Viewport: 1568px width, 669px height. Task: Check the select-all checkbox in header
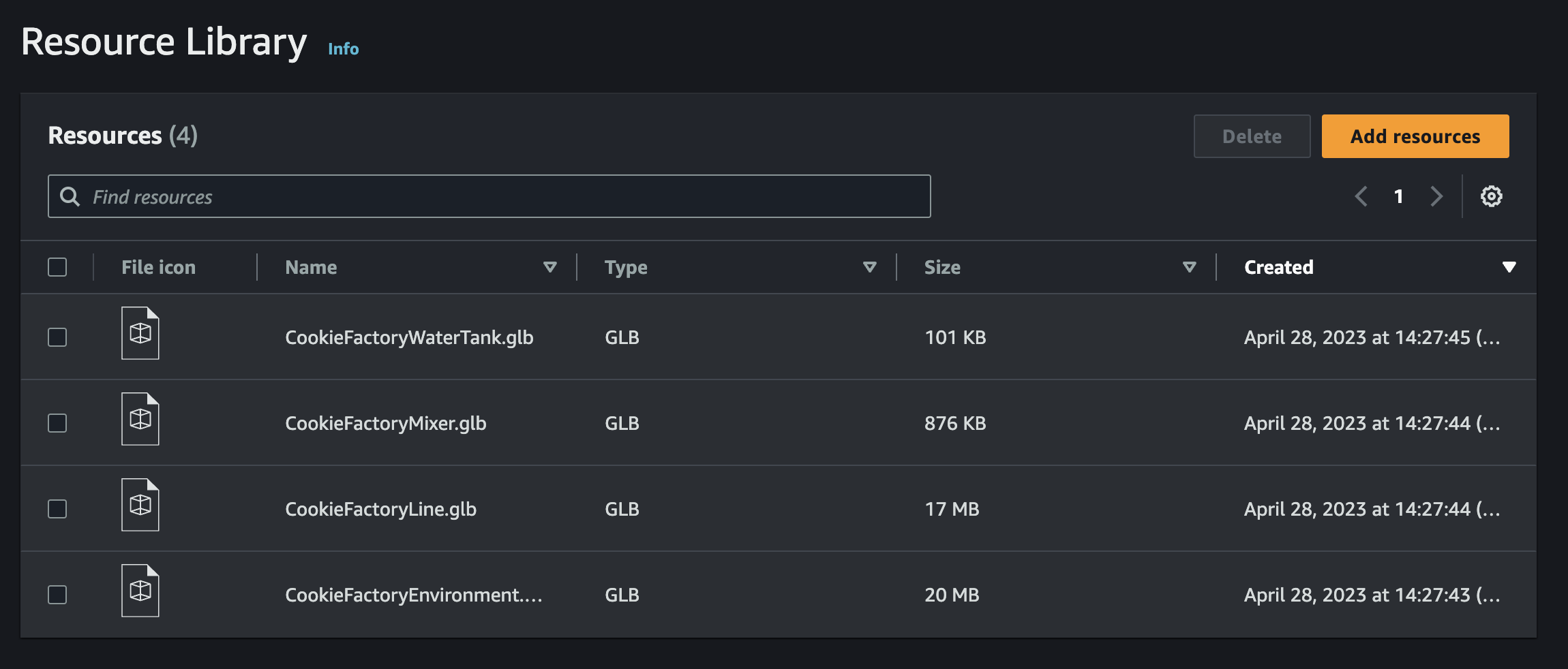pos(57,267)
